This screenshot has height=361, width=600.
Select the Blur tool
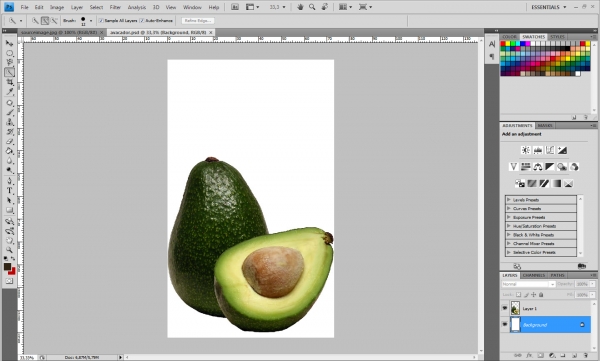(9, 160)
